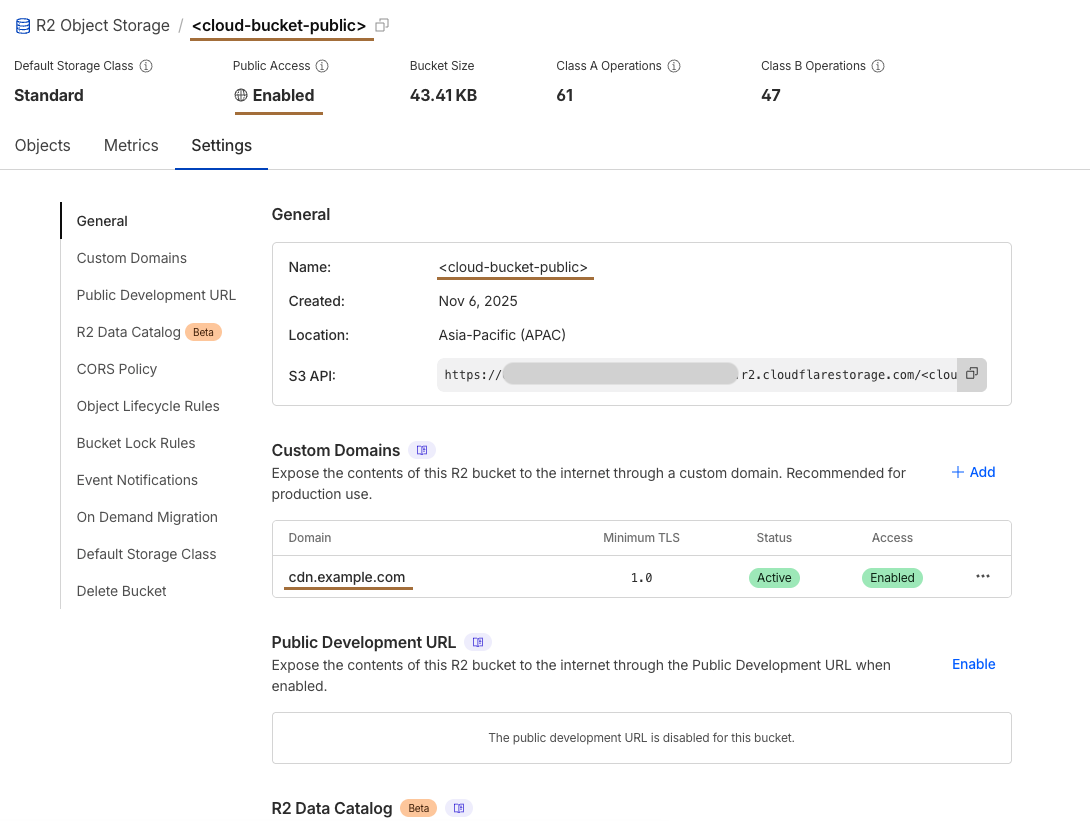Click the cdn.example.com domain entry

[x=347, y=577]
